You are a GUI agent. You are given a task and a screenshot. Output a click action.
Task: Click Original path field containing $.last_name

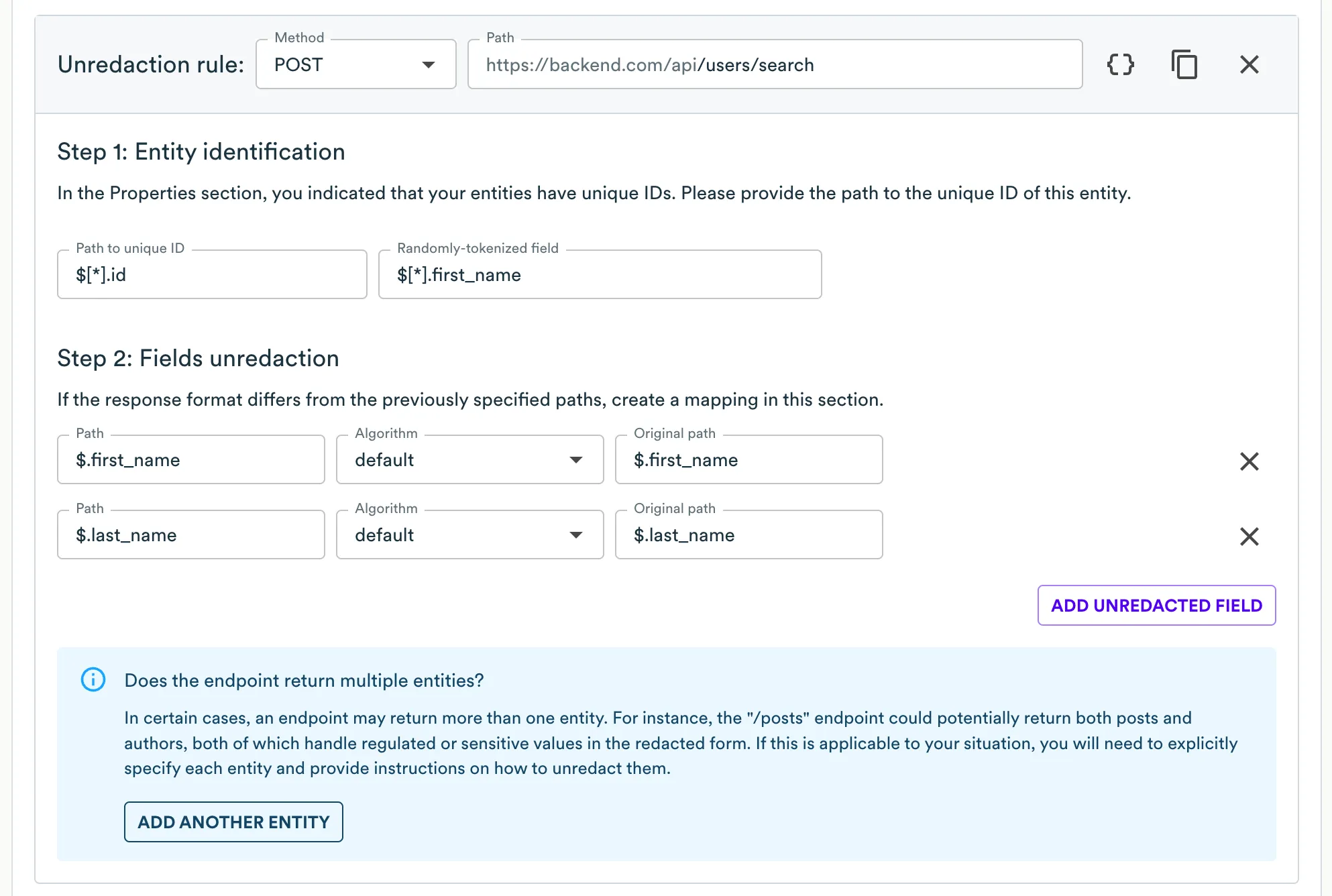(x=748, y=535)
